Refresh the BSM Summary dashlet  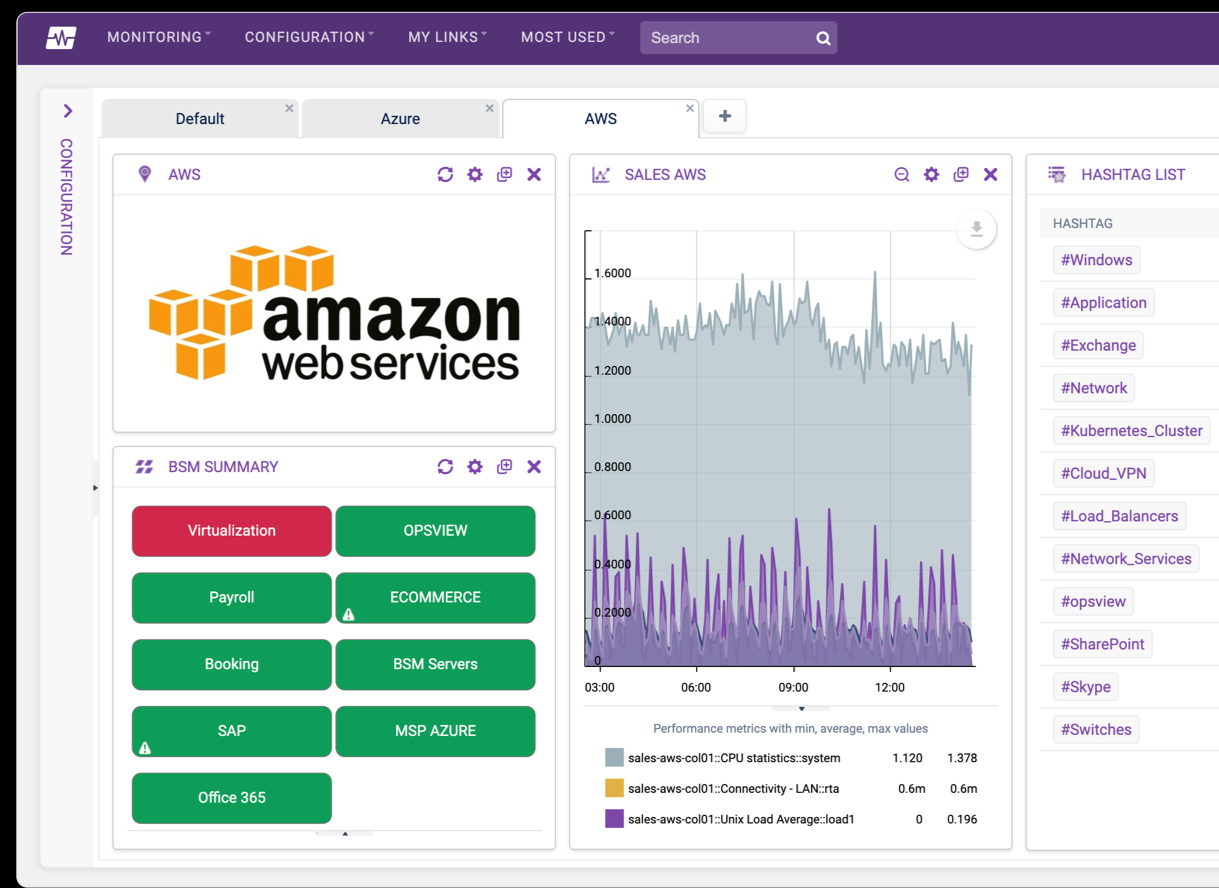click(445, 466)
